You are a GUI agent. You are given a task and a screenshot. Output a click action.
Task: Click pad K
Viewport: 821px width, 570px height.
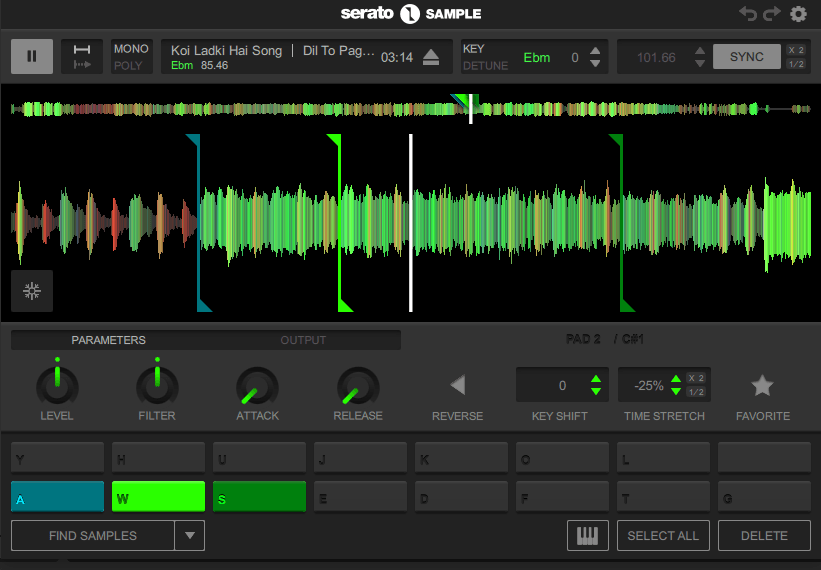[462, 457]
